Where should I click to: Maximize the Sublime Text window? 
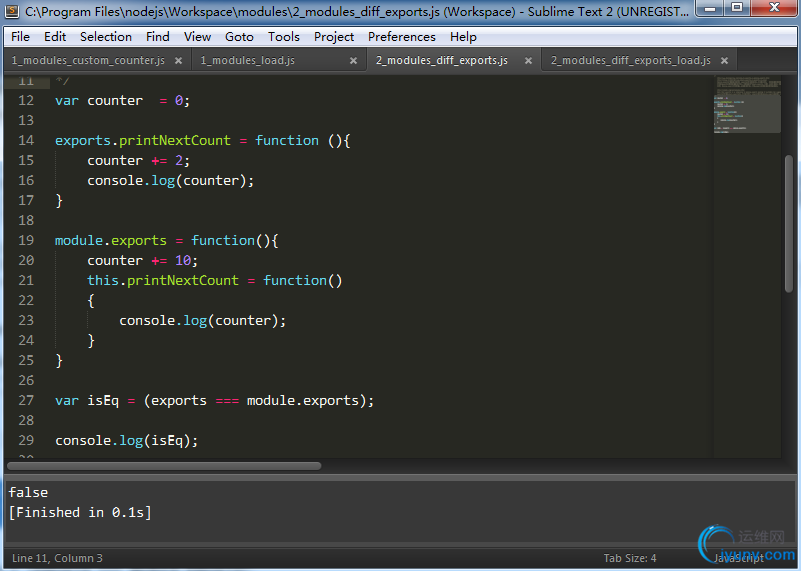[x=737, y=8]
